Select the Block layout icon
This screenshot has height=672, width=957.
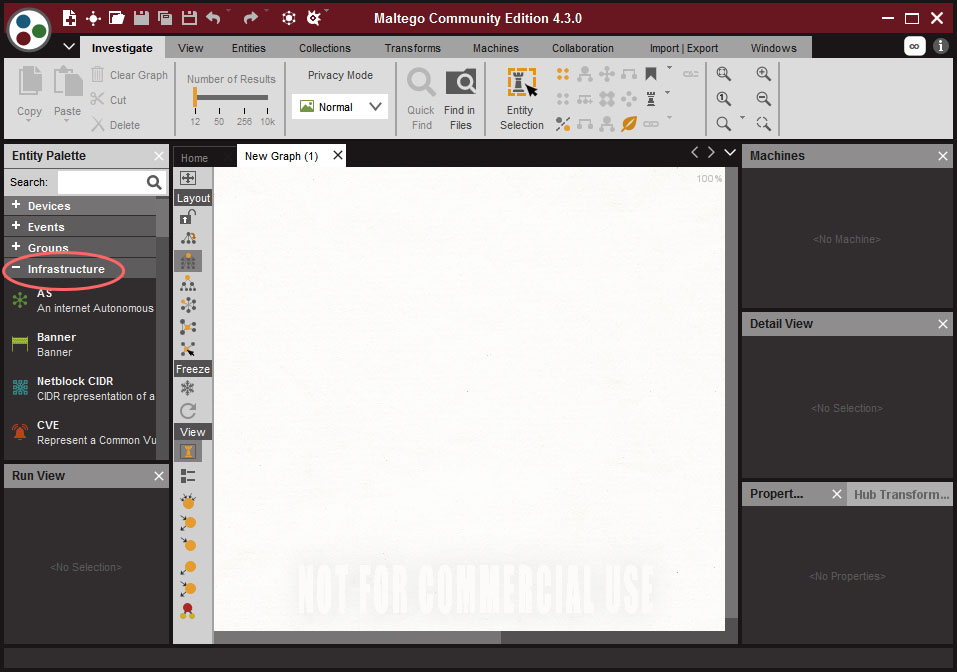[x=188, y=261]
